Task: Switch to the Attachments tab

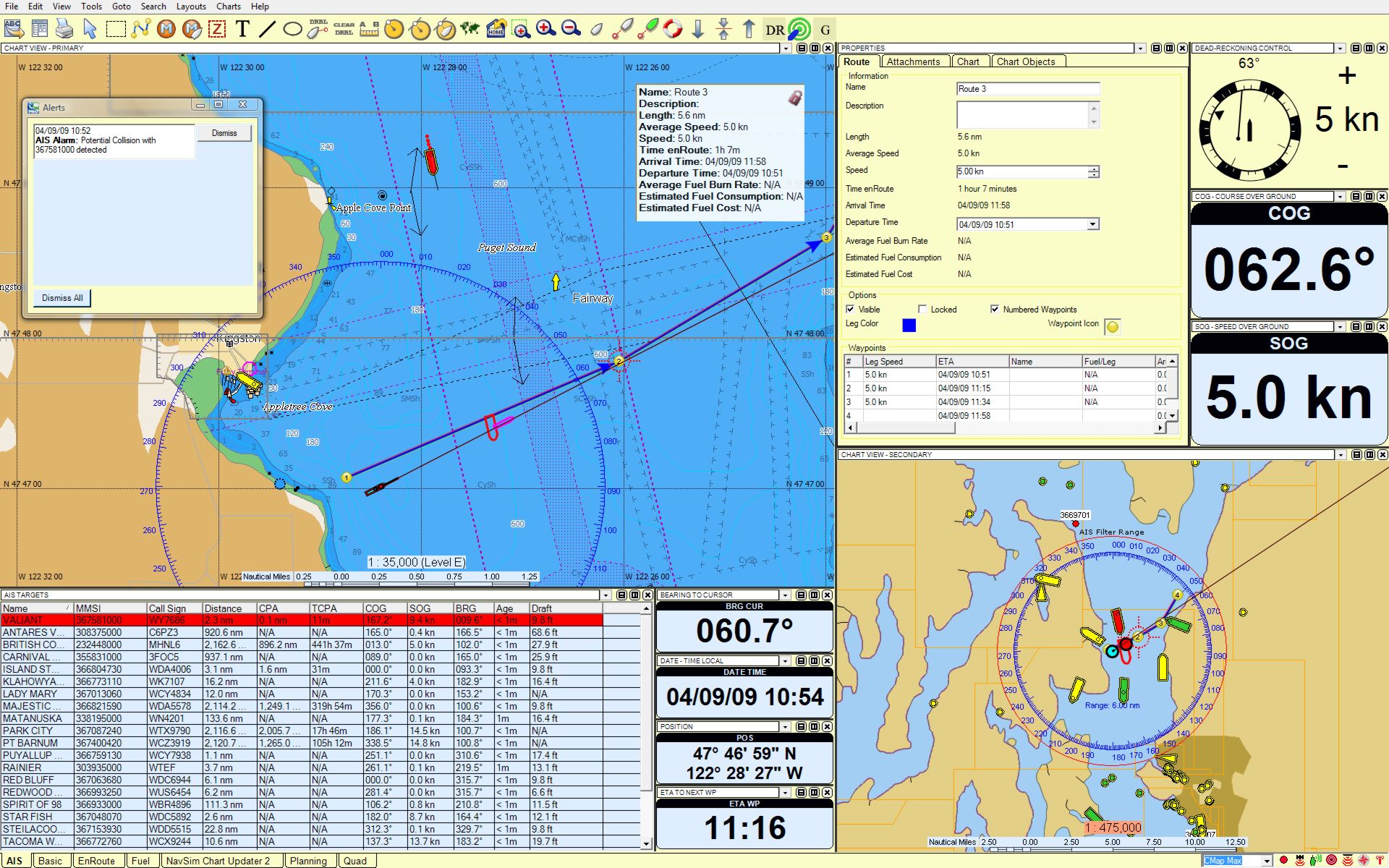Action: [x=913, y=61]
